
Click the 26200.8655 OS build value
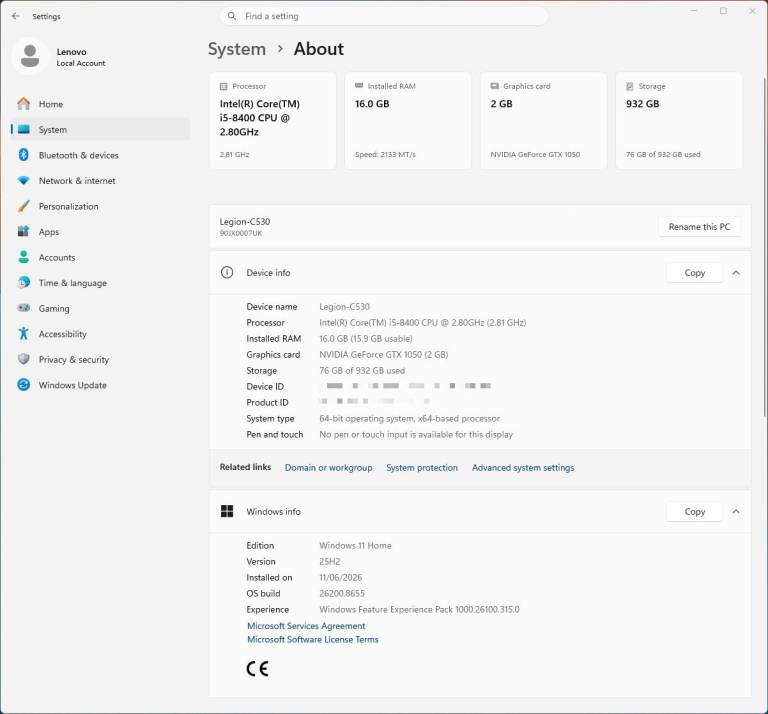pyautogui.click(x=342, y=594)
